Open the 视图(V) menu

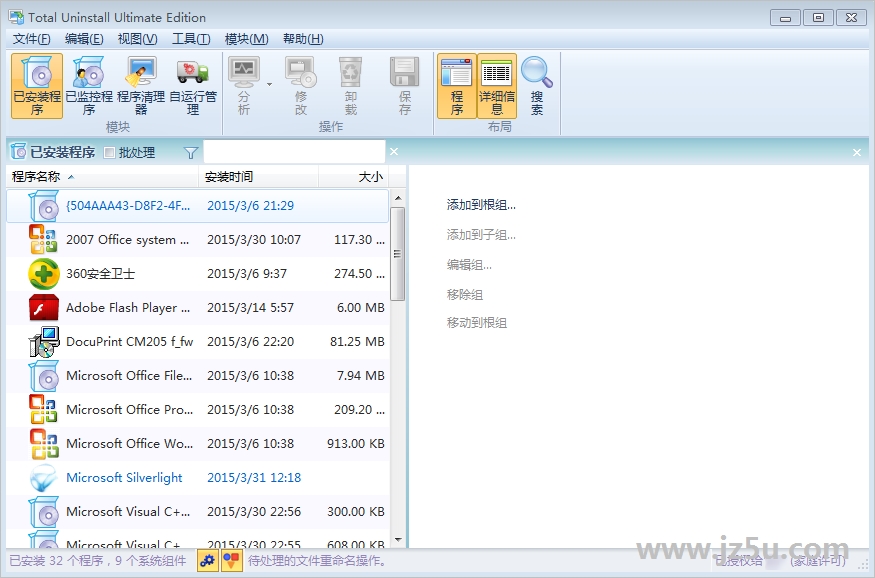coord(137,38)
